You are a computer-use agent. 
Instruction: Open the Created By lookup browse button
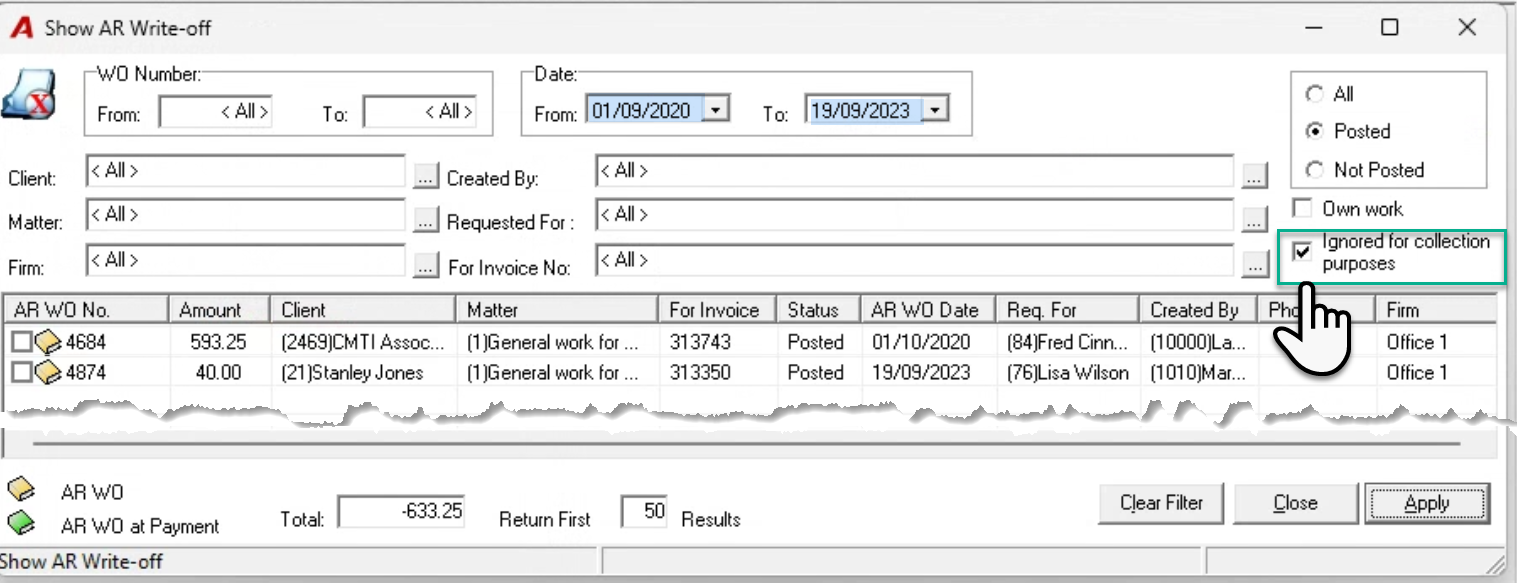pos(1254,176)
